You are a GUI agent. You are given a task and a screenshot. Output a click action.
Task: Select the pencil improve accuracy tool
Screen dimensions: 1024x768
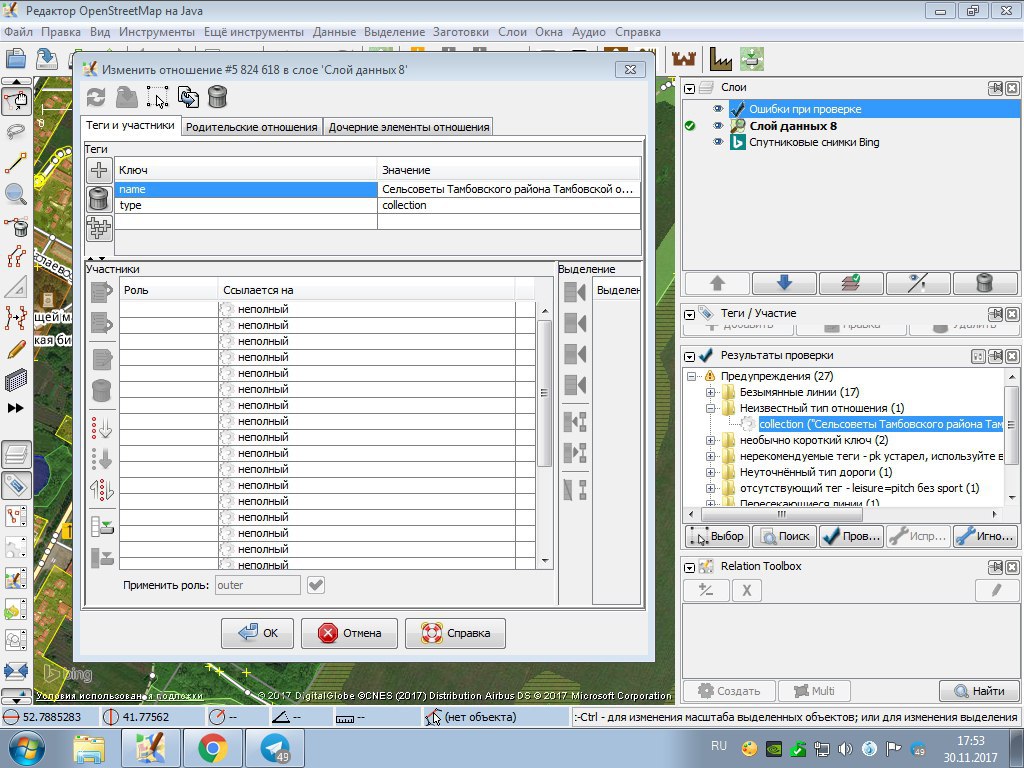pos(16,349)
